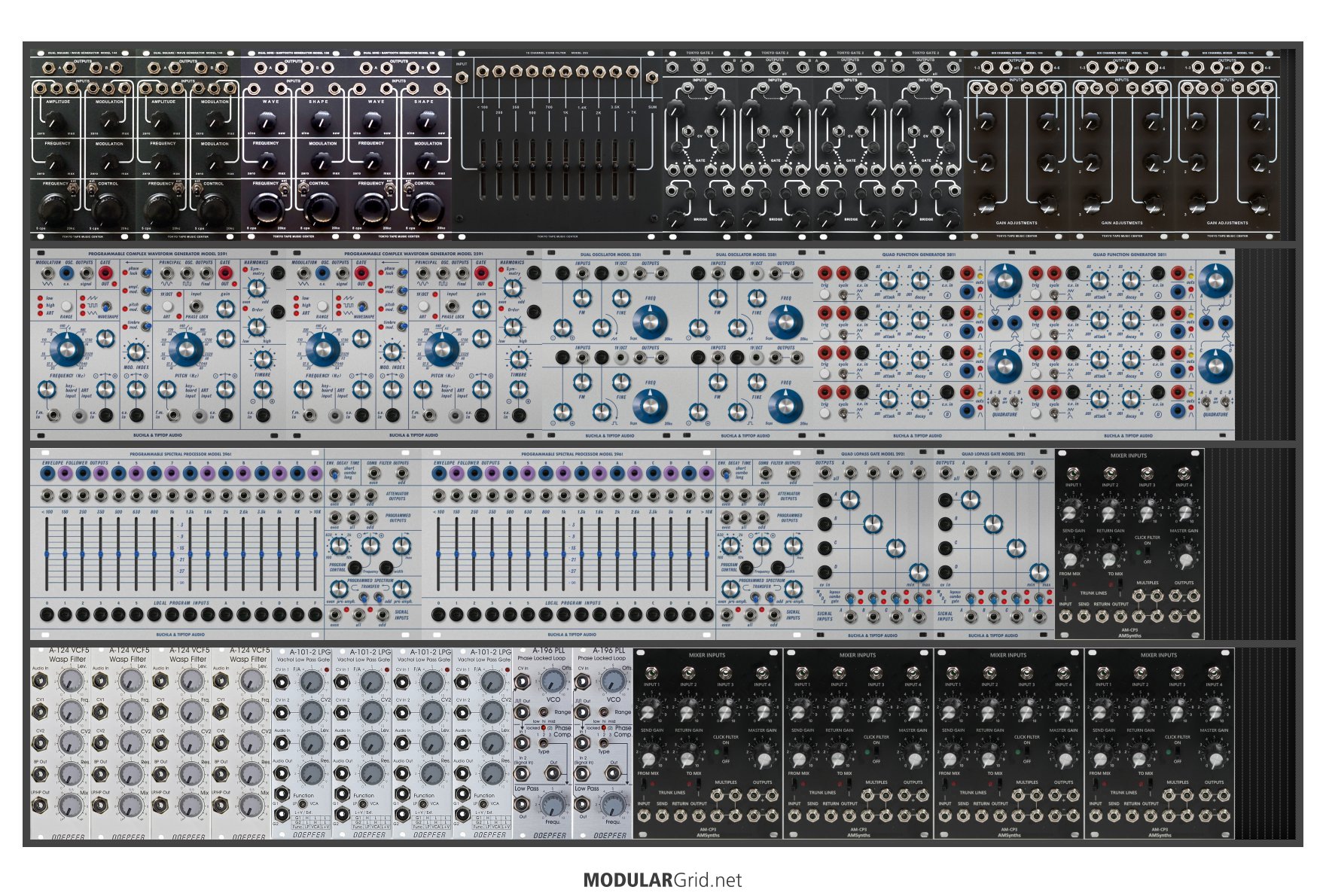Open the MODULARGrid.net logo link
This screenshot has width=1326, height=896.
(663, 880)
